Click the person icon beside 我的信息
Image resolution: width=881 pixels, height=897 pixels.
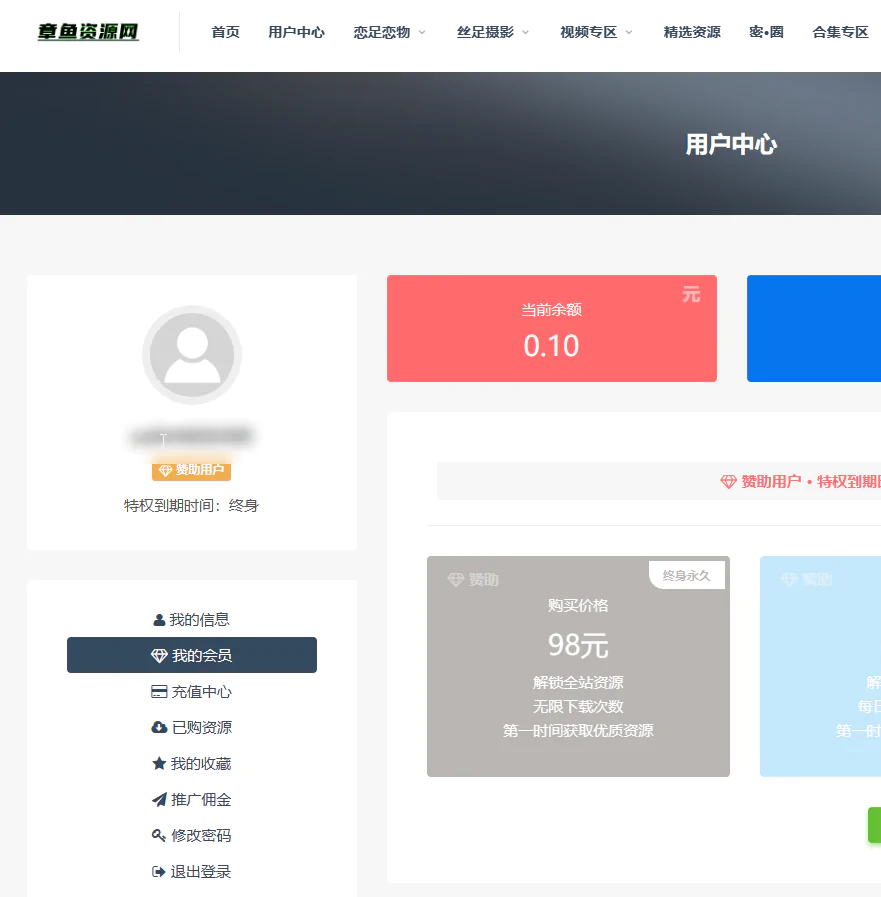click(159, 620)
